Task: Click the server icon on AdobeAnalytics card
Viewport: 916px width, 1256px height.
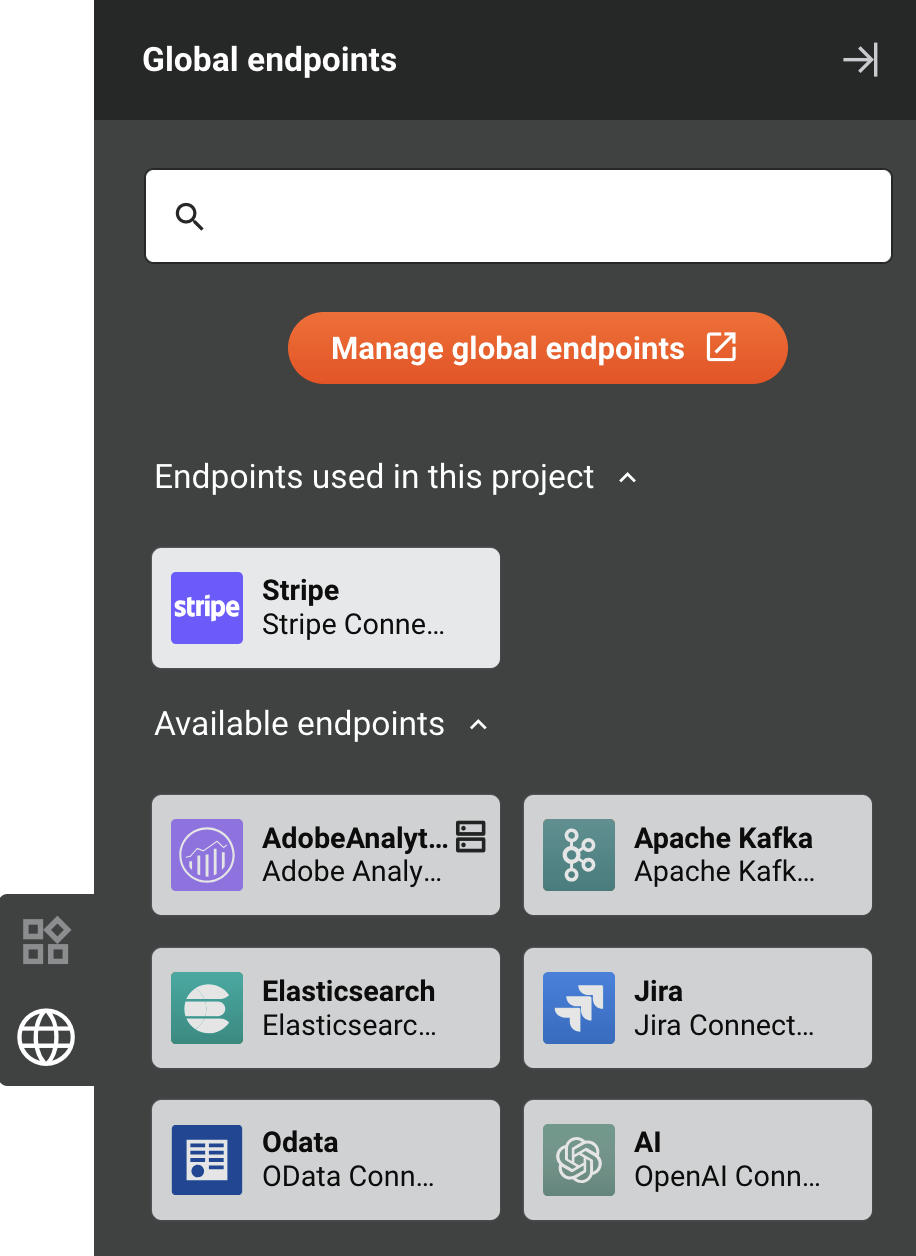Action: 471,835
